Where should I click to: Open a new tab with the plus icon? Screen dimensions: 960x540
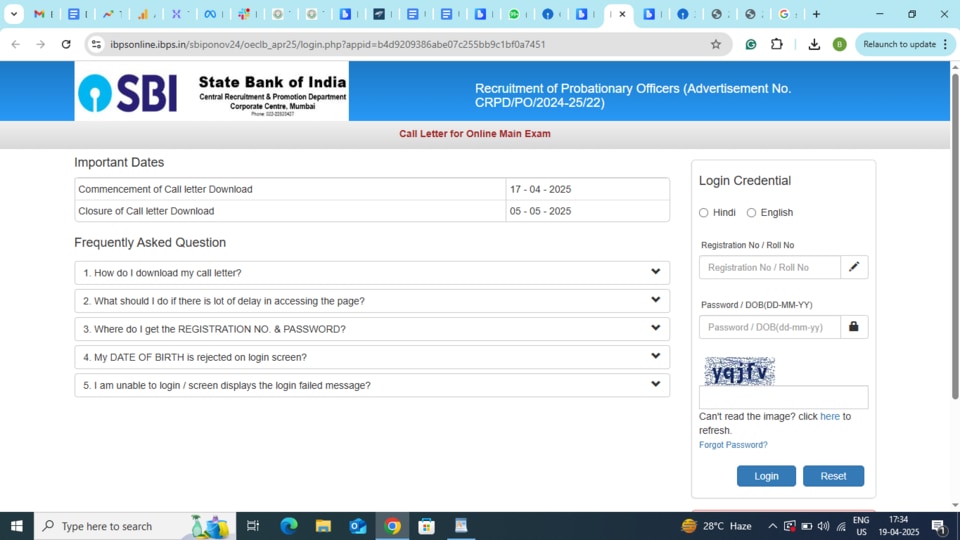click(x=816, y=14)
